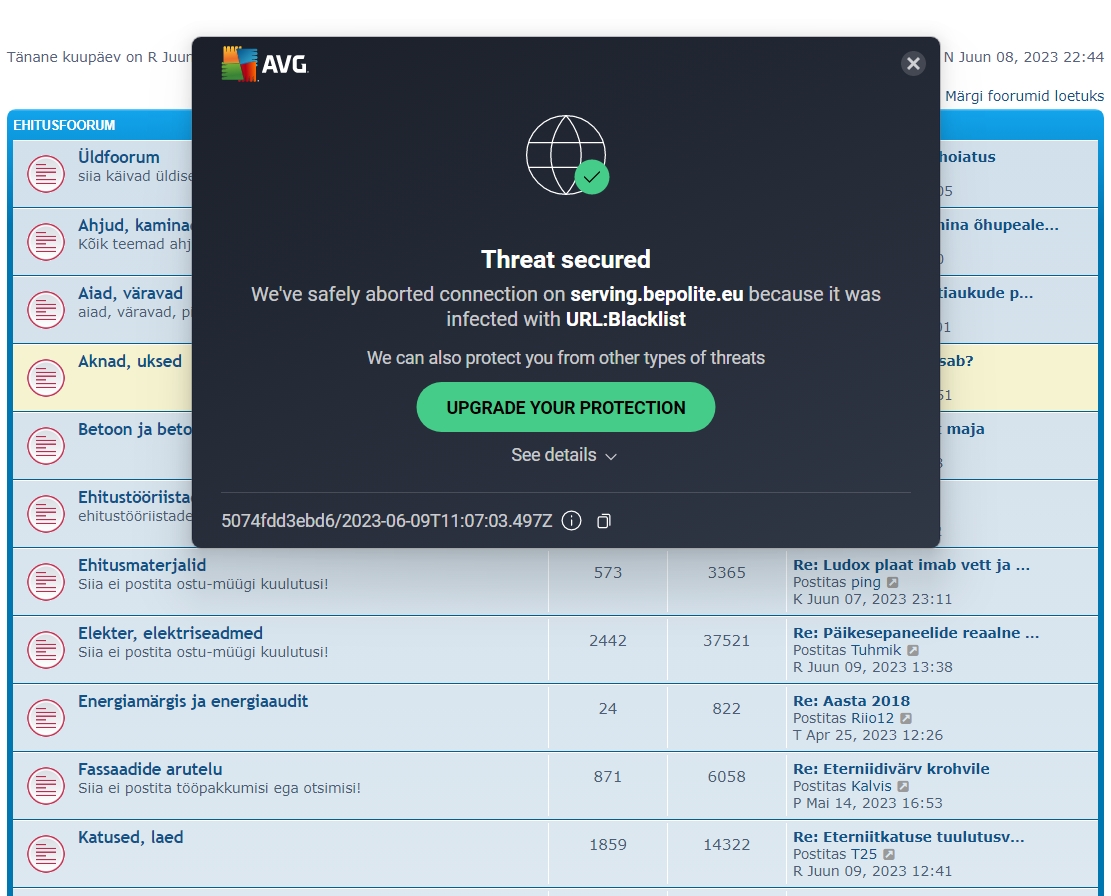
Task: Jump to latest post by ping
Action: 892,582
